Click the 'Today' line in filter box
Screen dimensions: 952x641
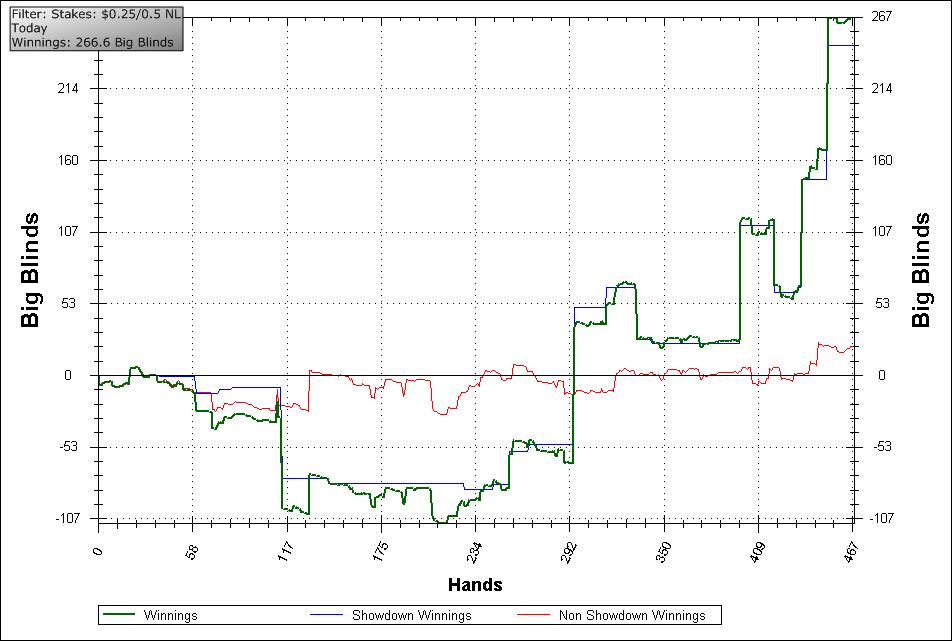(x=29, y=28)
